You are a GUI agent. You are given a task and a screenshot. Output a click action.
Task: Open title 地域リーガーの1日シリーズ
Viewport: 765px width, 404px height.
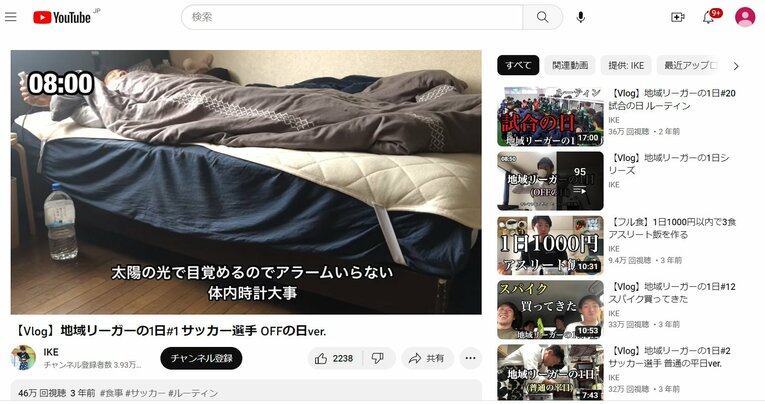pyautogui.click(x=669, y=164)
